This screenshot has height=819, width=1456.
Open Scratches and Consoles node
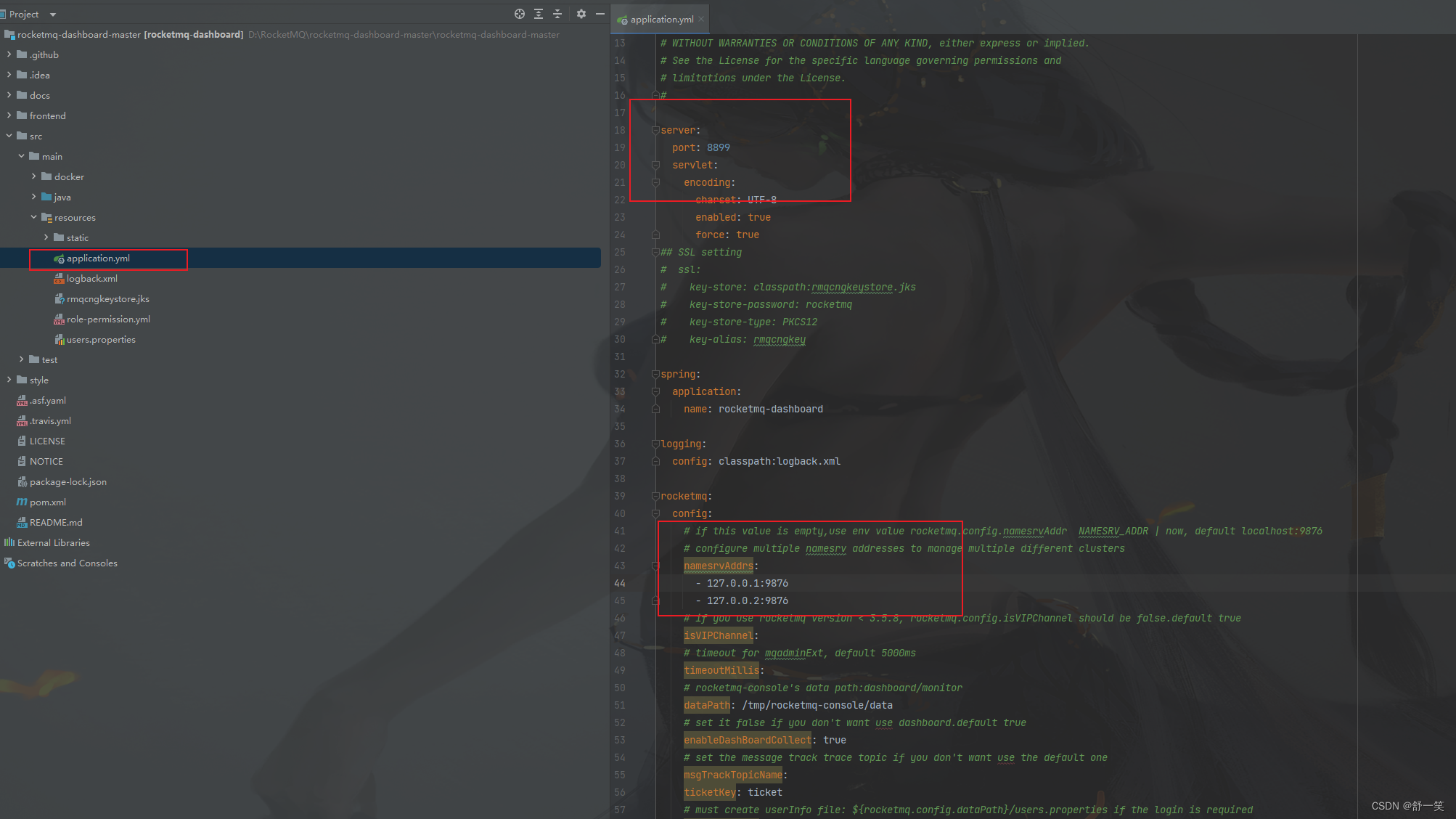click(x=67, y=563)
